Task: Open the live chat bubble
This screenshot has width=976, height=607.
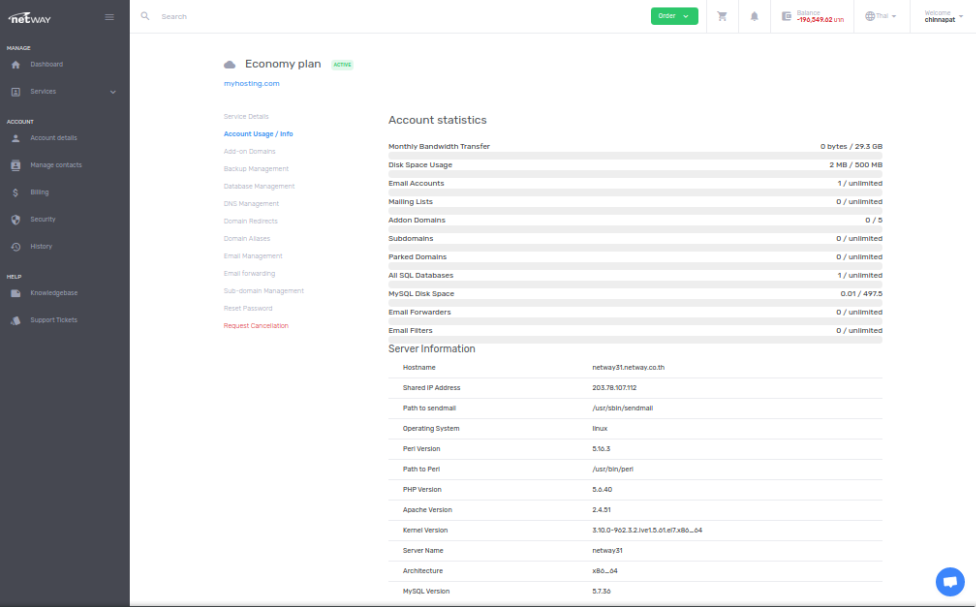Action: (949, 581)
